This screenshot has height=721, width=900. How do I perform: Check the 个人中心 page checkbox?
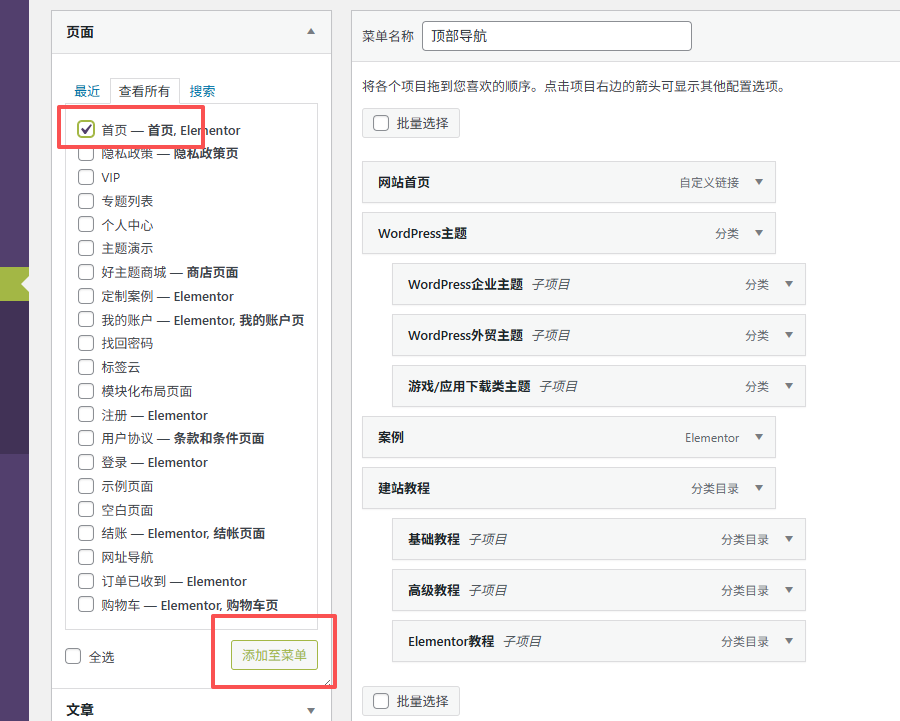coord(86,224)
